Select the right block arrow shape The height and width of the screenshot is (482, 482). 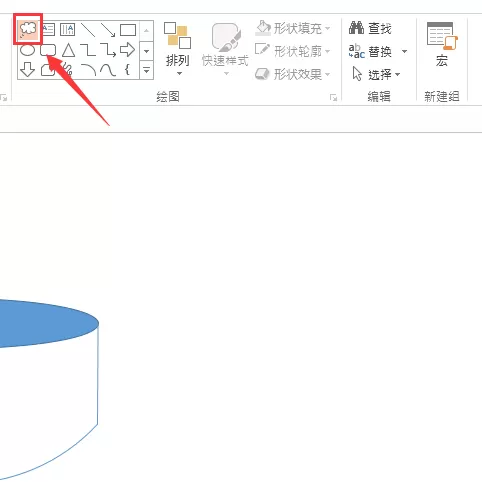pos(128,50)
